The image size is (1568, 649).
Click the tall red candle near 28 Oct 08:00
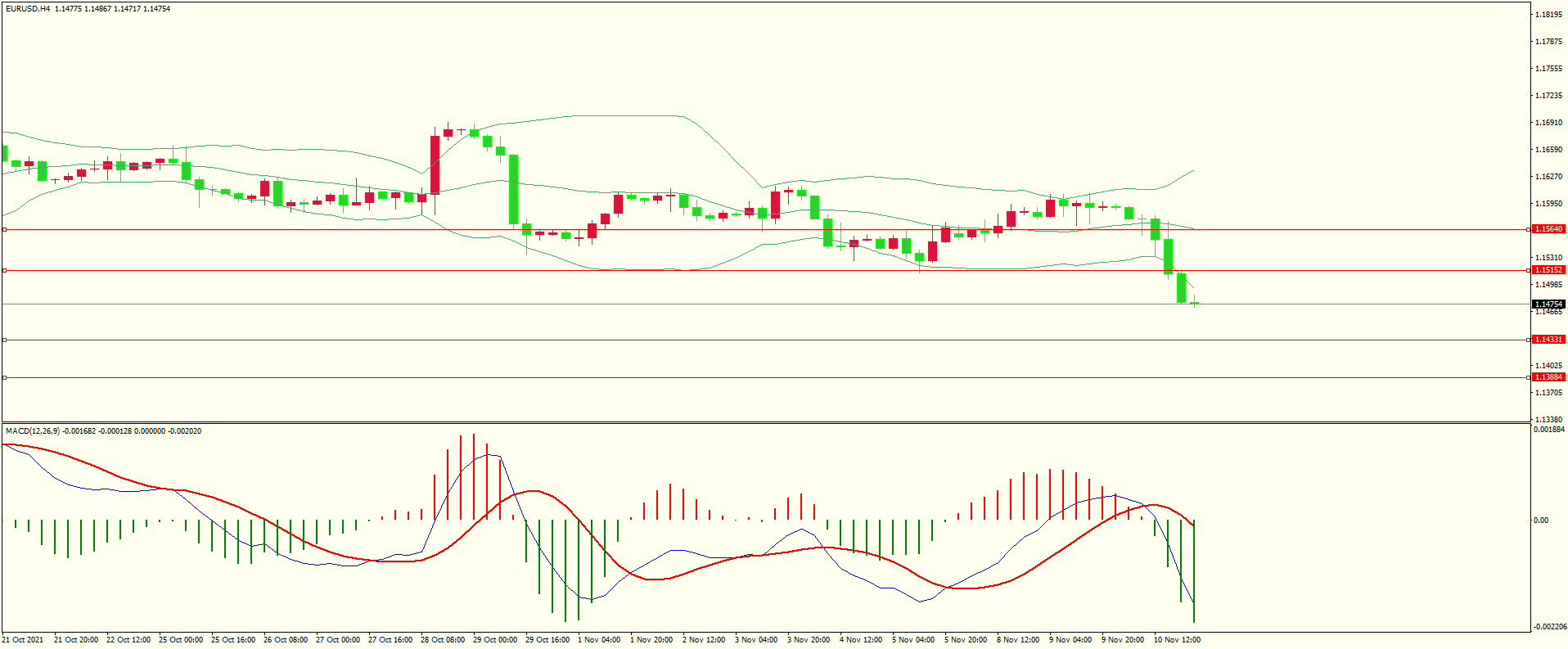click(435, 165)
